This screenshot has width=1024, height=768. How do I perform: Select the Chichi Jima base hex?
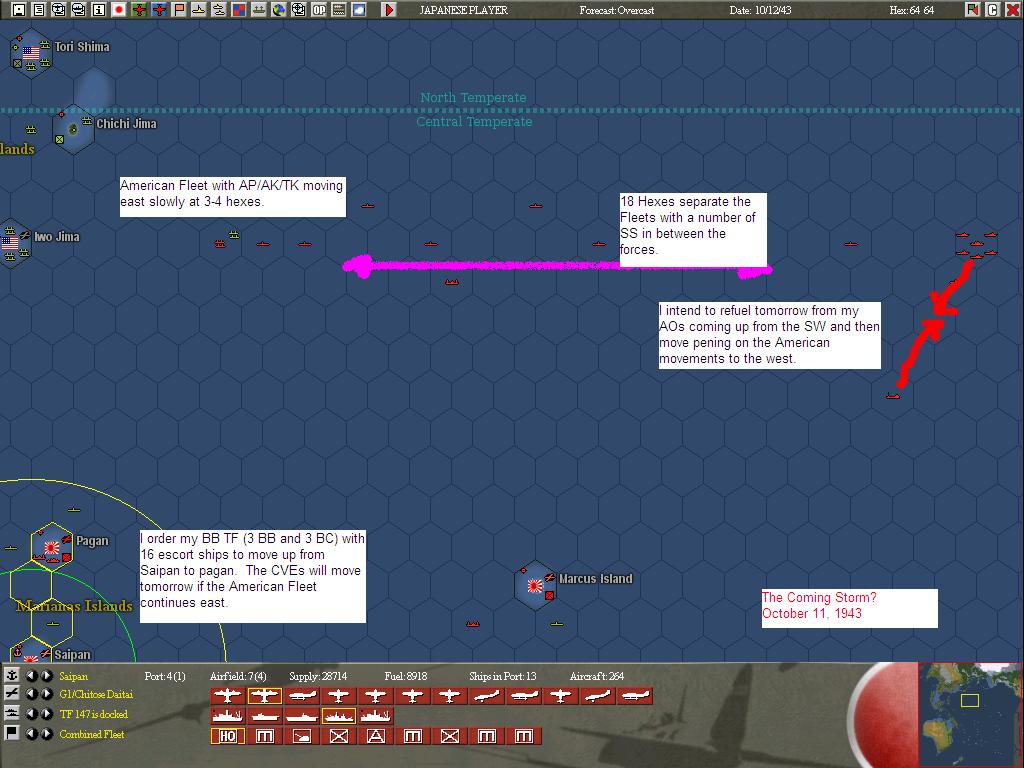tap(72, 129)
